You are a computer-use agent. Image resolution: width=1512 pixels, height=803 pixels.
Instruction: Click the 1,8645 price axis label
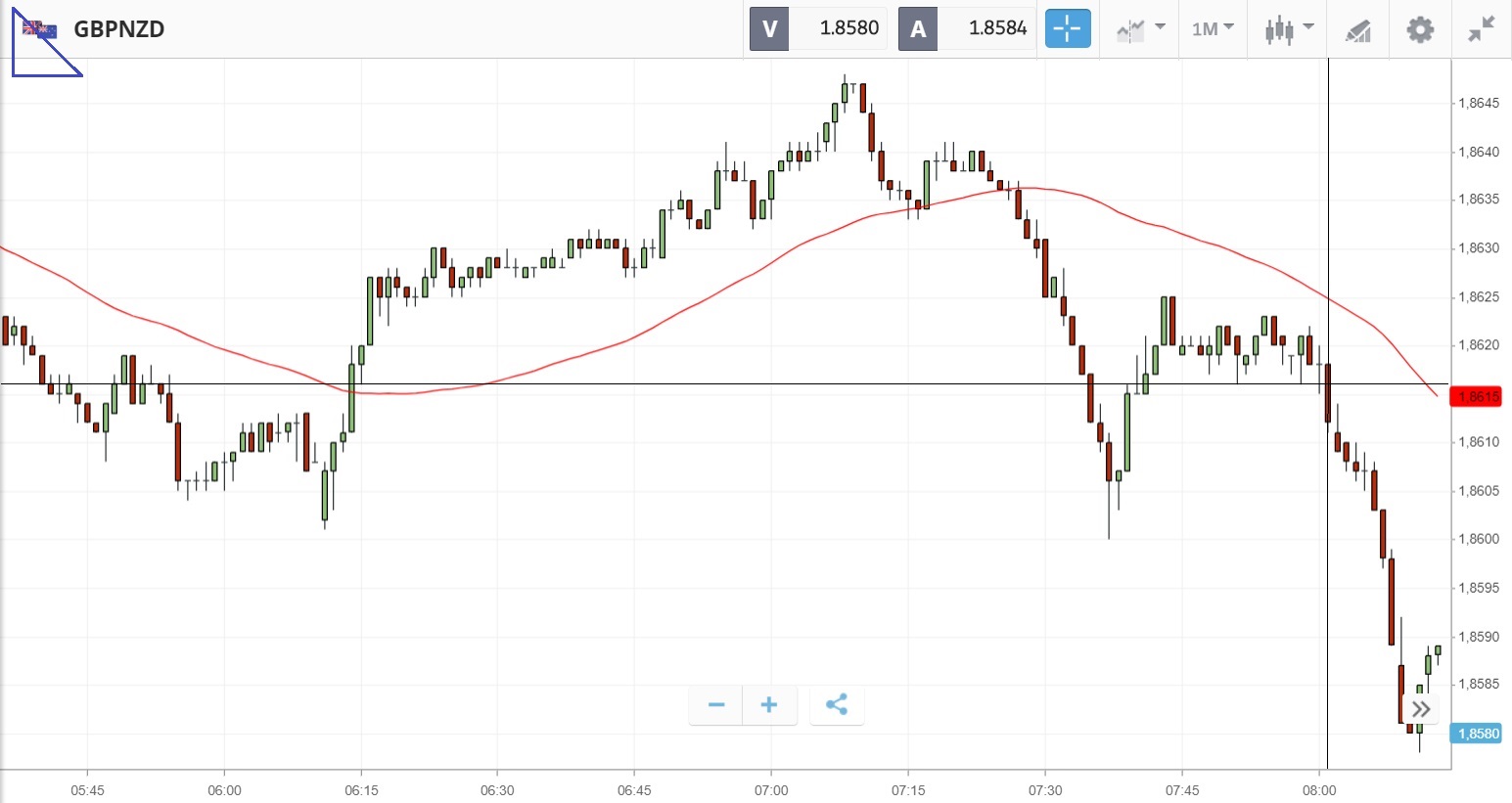[1478, 103]
